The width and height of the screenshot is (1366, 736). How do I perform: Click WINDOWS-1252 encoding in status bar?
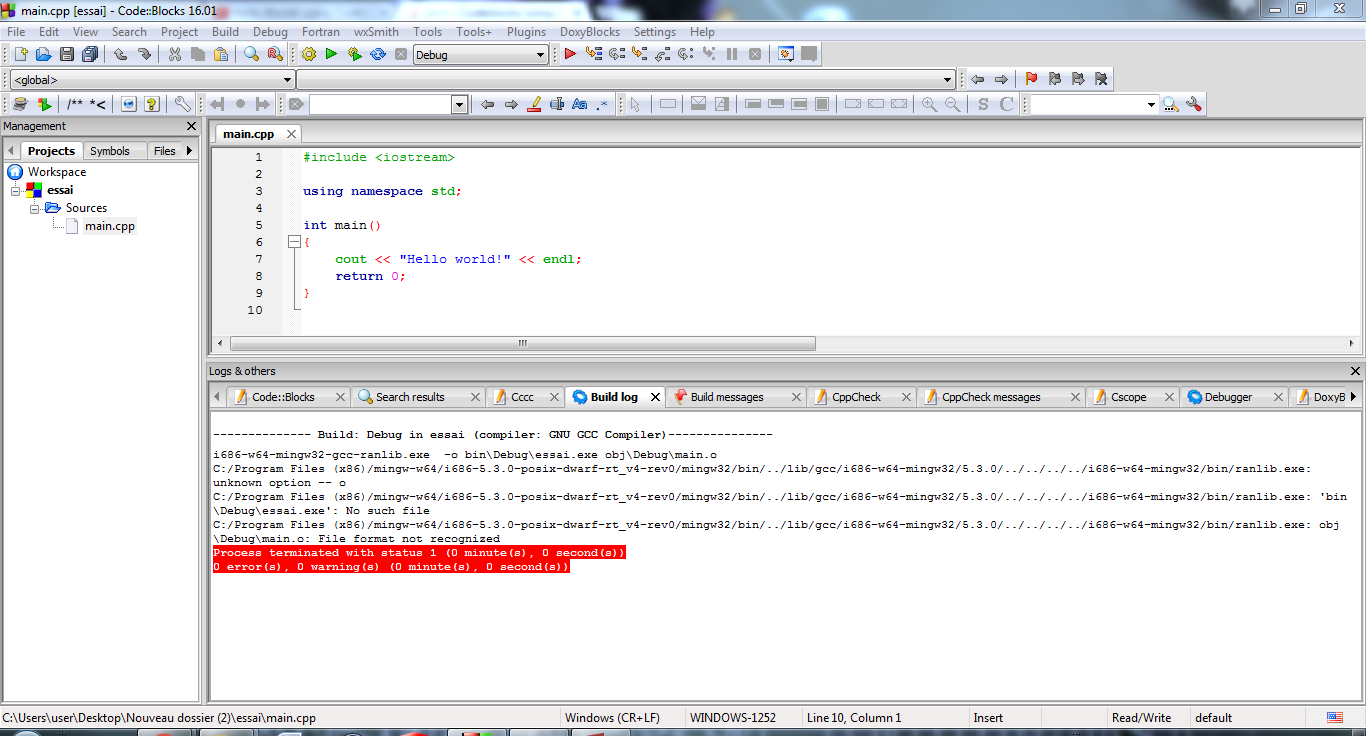point(732,718)
